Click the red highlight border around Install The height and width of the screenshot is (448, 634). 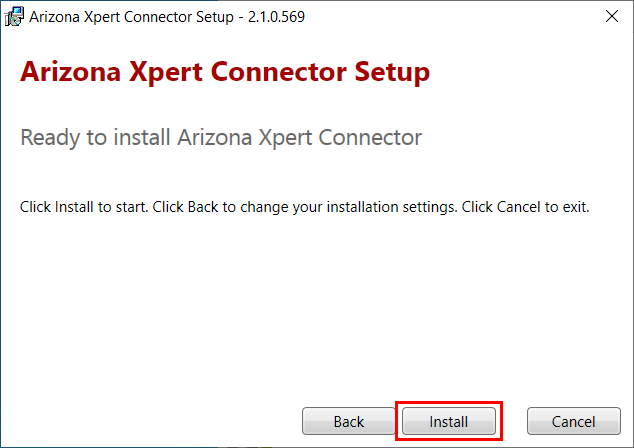click(x=449, y=403)
